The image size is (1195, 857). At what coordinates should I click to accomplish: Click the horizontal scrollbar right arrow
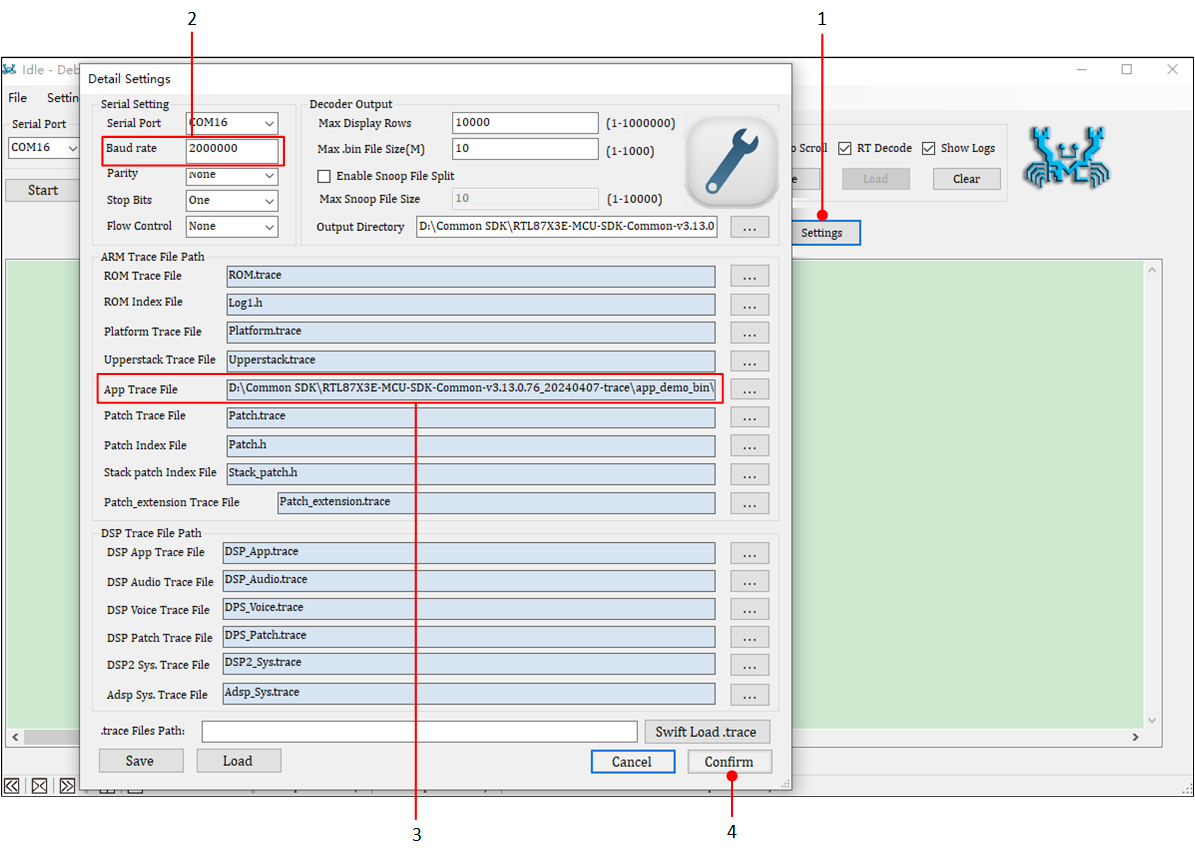[x=1135, y=737]
